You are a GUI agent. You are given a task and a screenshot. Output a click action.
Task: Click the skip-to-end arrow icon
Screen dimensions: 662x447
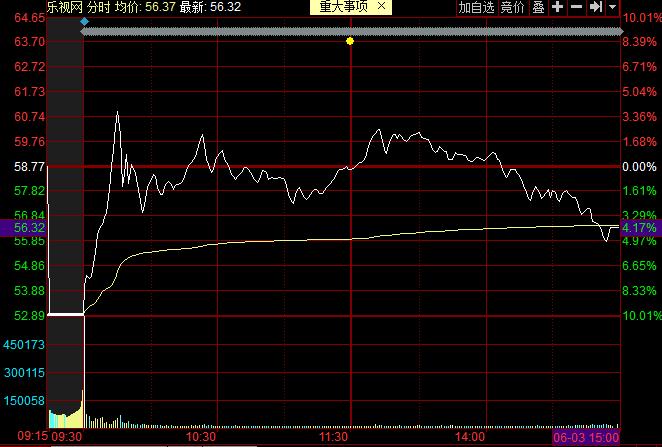click(596, 7)
